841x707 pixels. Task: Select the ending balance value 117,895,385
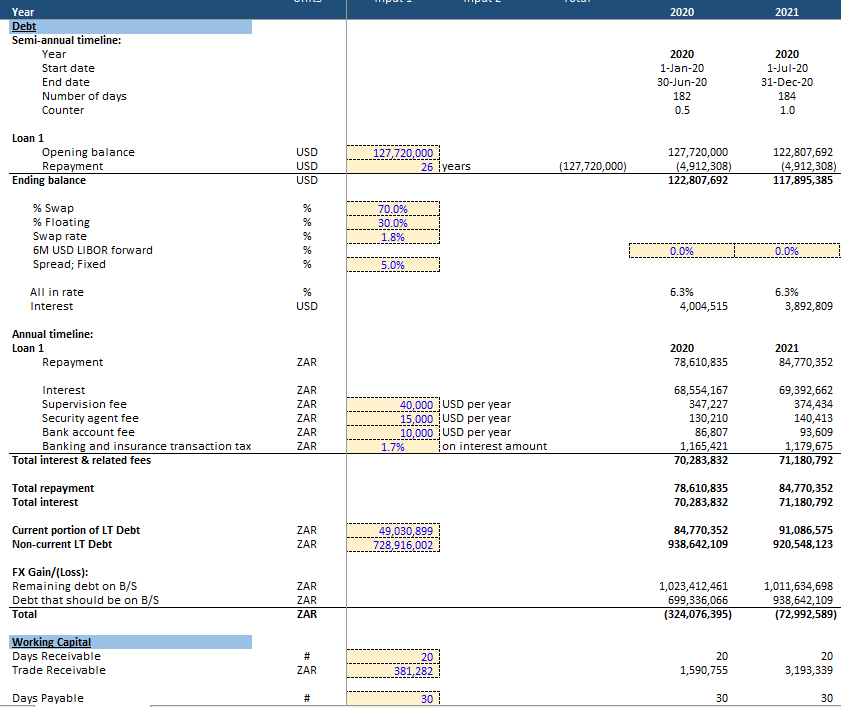[803, 180]
